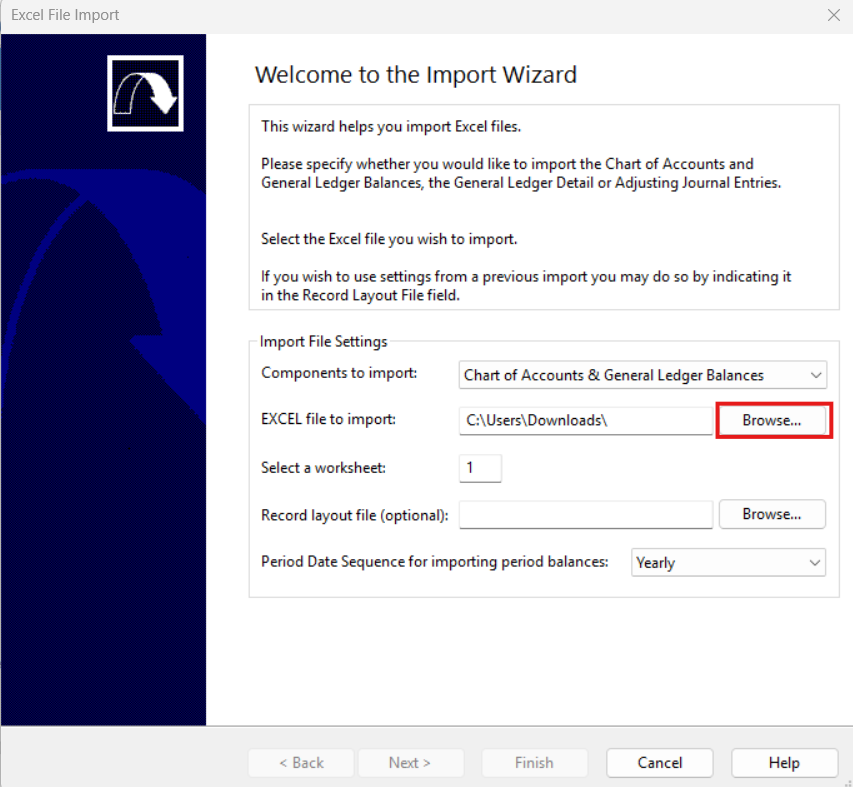This screenshot has height=787, width=853.
Task: Browse for the Excel file to import
Action: (x=772, y=420)
